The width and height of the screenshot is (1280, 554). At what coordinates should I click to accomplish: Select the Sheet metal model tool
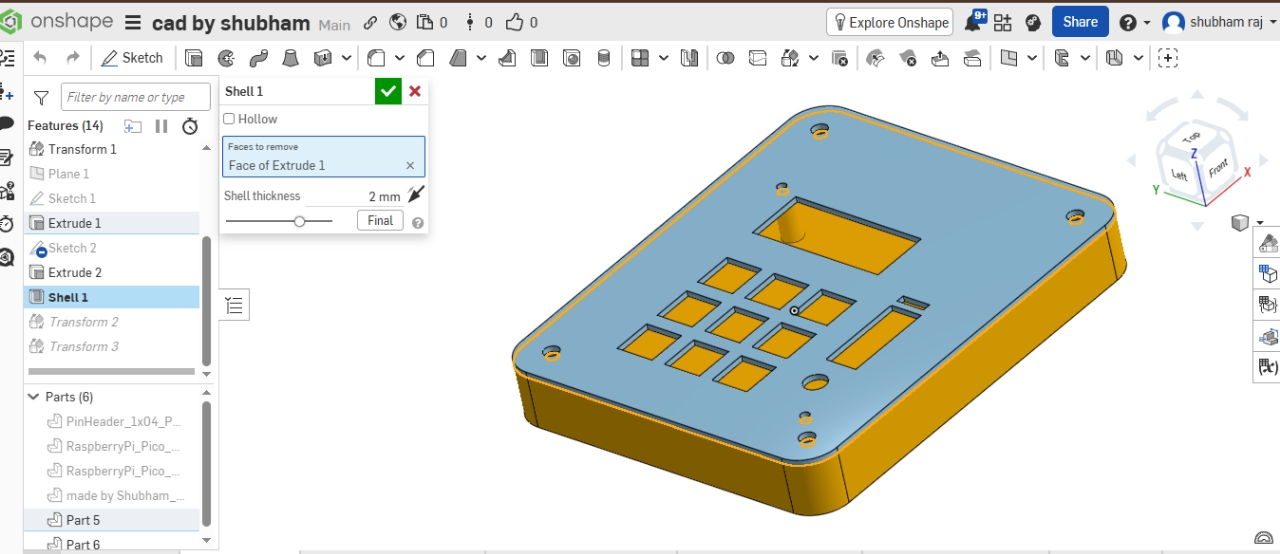(x=1114, y=58)
